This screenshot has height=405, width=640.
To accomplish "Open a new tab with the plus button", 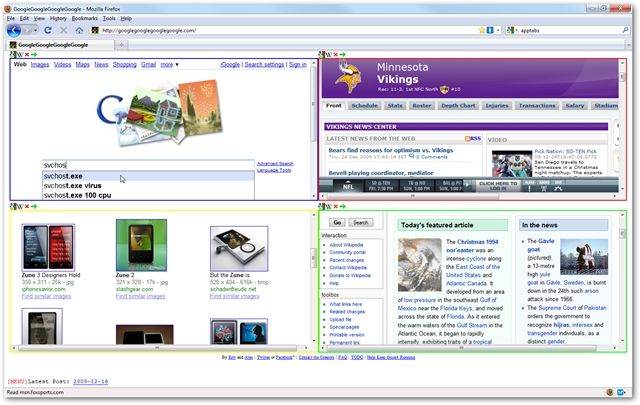I will 121,45.
